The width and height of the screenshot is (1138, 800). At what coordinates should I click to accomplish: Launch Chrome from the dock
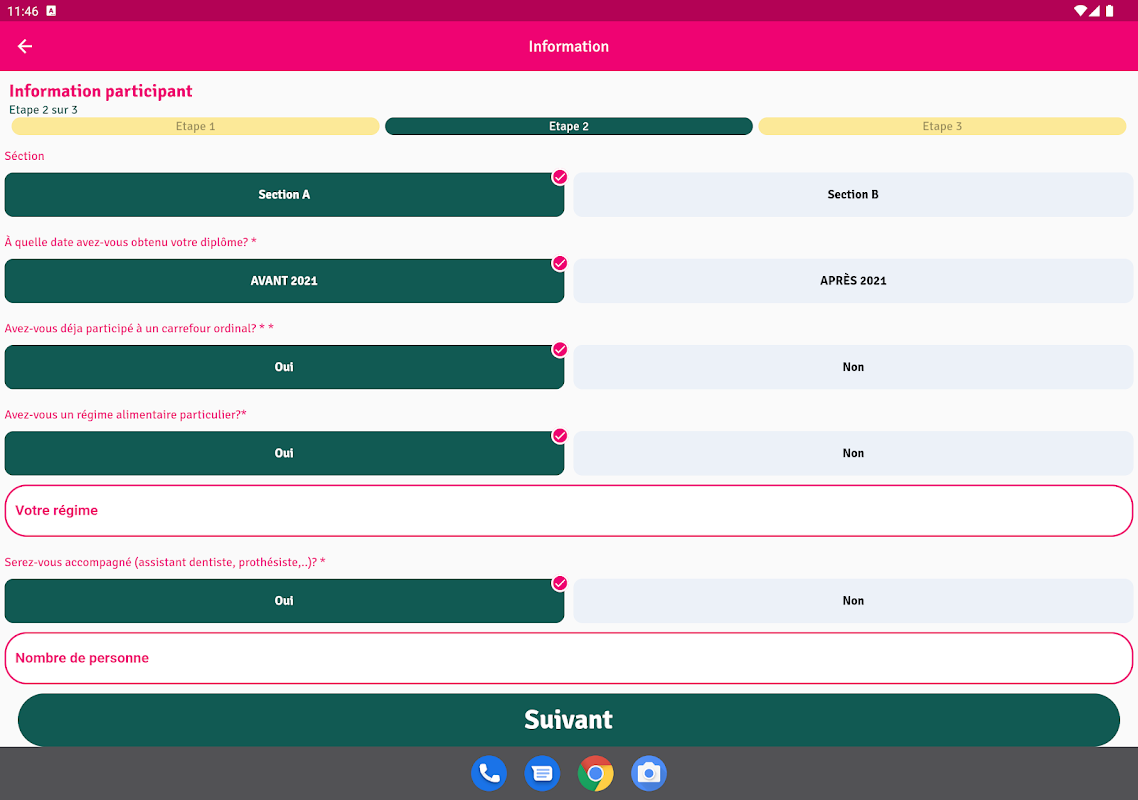pyautogui.click(x=595, y=773)
